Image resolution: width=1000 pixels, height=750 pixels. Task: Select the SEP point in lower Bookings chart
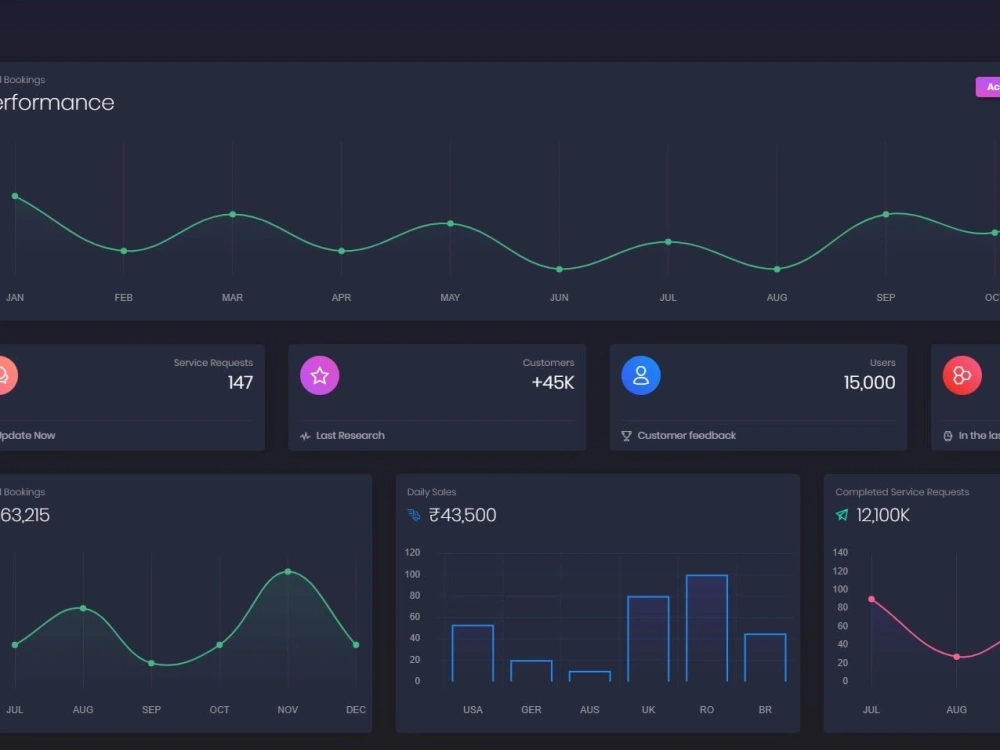point(151,663)
